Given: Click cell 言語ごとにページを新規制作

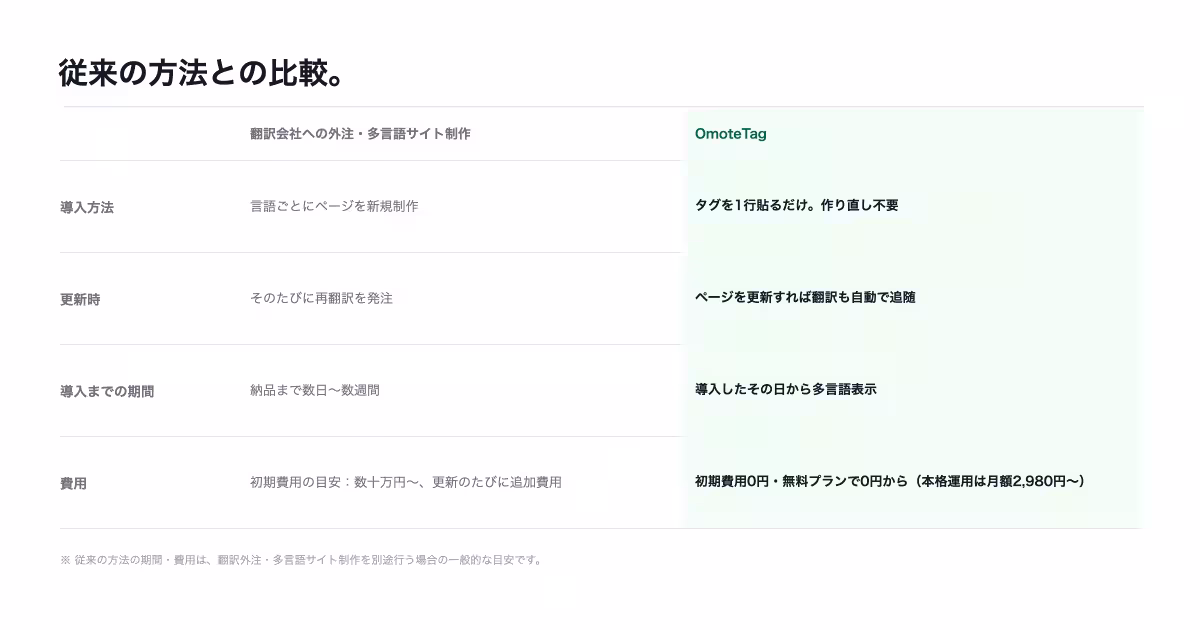Looking at the screenshot, I should point(334,206).
